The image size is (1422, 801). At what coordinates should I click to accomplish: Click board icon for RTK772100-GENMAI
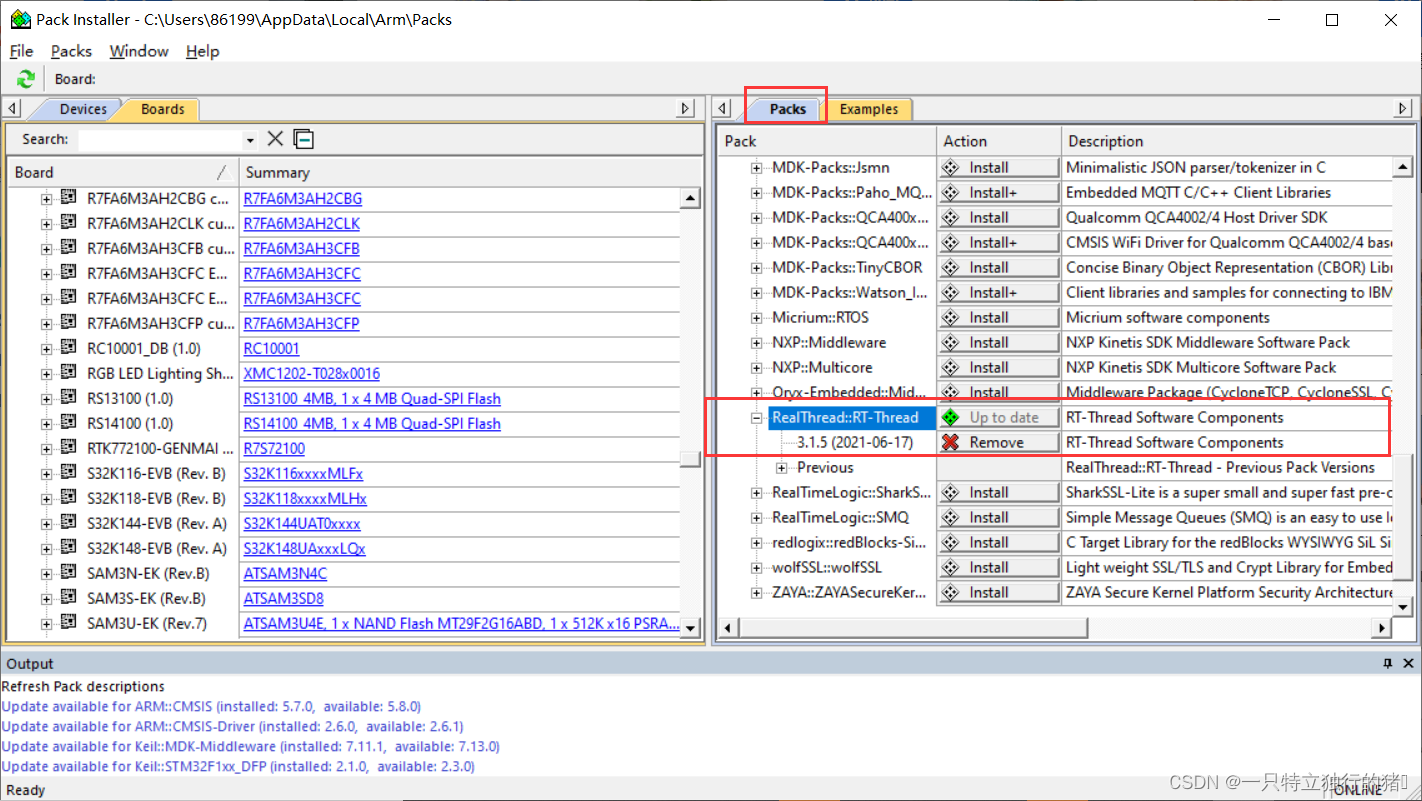[69, 448]
